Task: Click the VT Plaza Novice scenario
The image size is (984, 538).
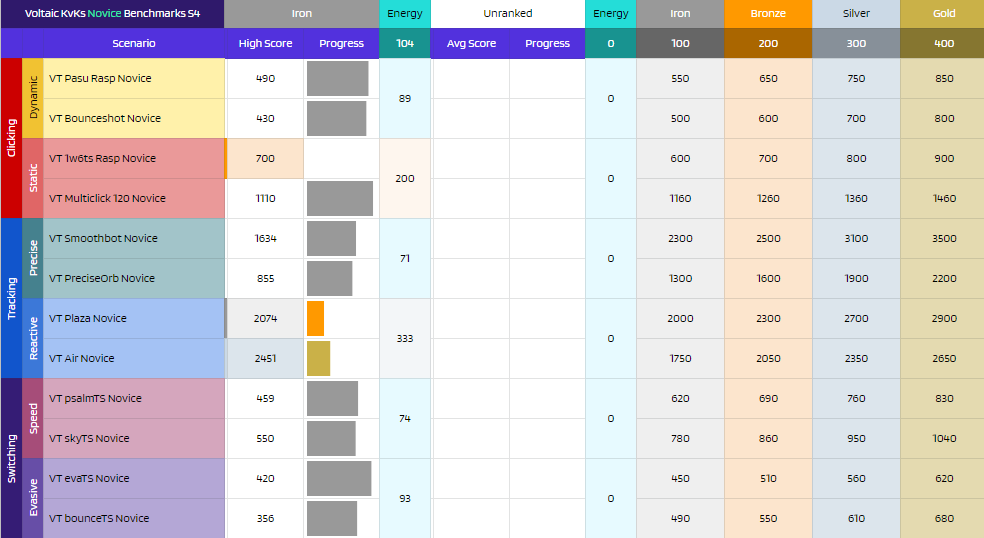Action: 134,318
